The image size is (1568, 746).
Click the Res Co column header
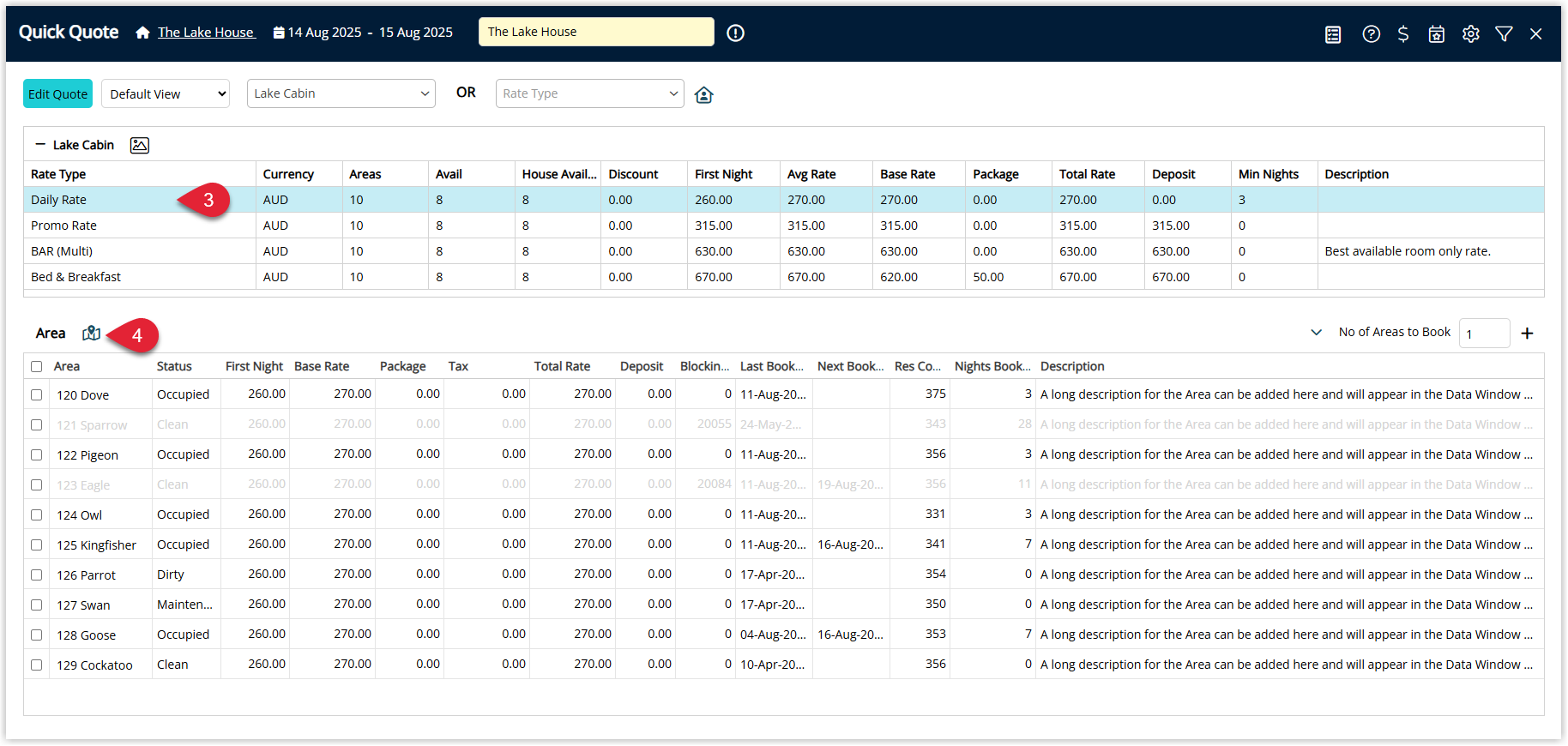pyautogui.click(x=918, y=366)
